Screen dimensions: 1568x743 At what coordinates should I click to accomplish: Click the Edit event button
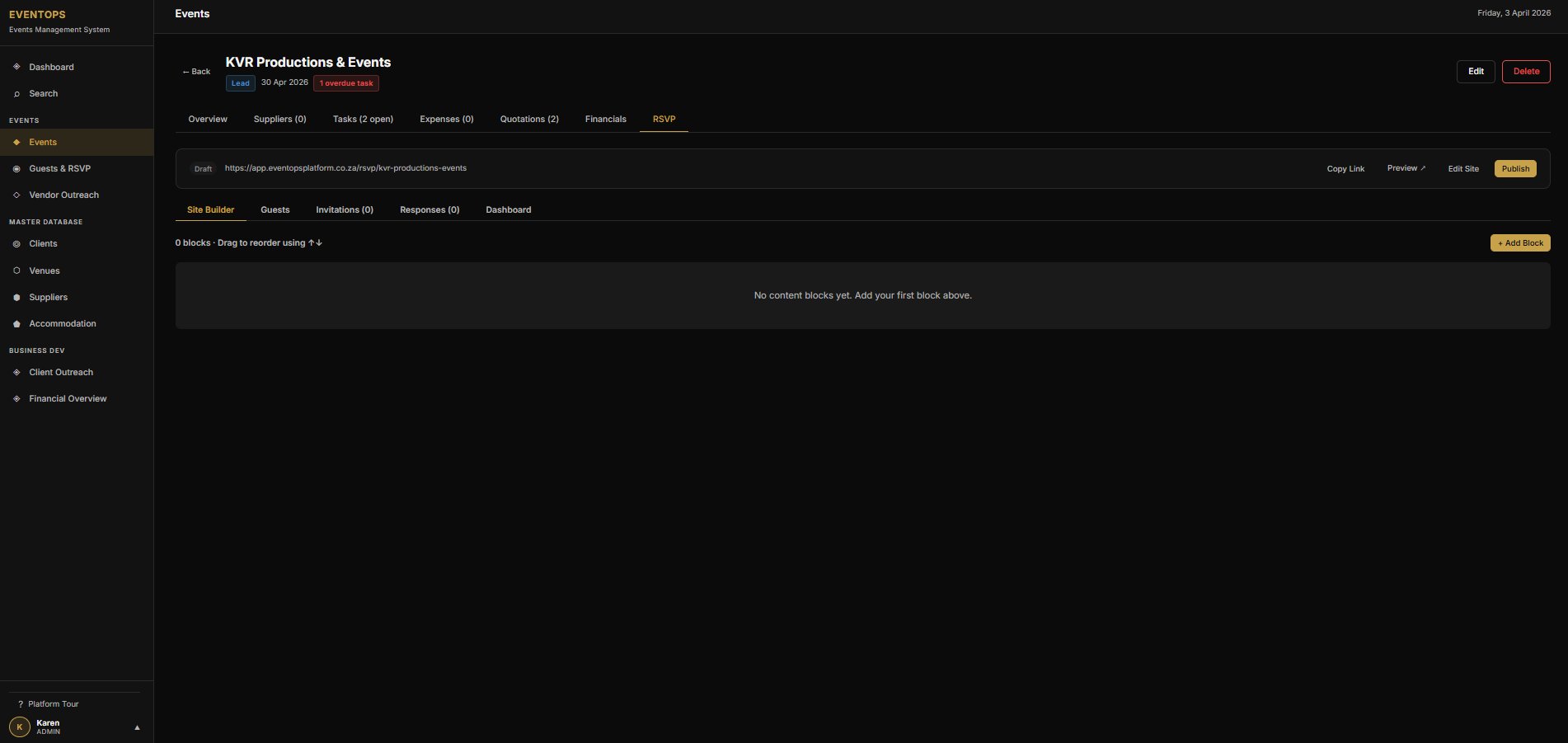pos(1476,72)
